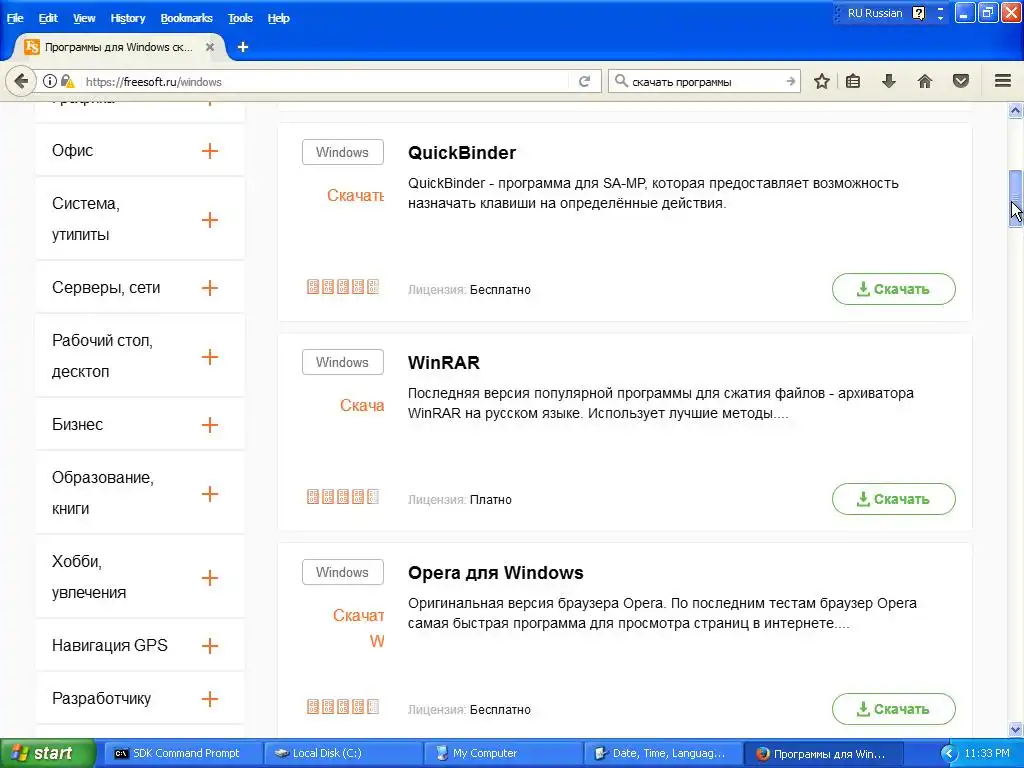Open the Tools menu

(240, 18)
